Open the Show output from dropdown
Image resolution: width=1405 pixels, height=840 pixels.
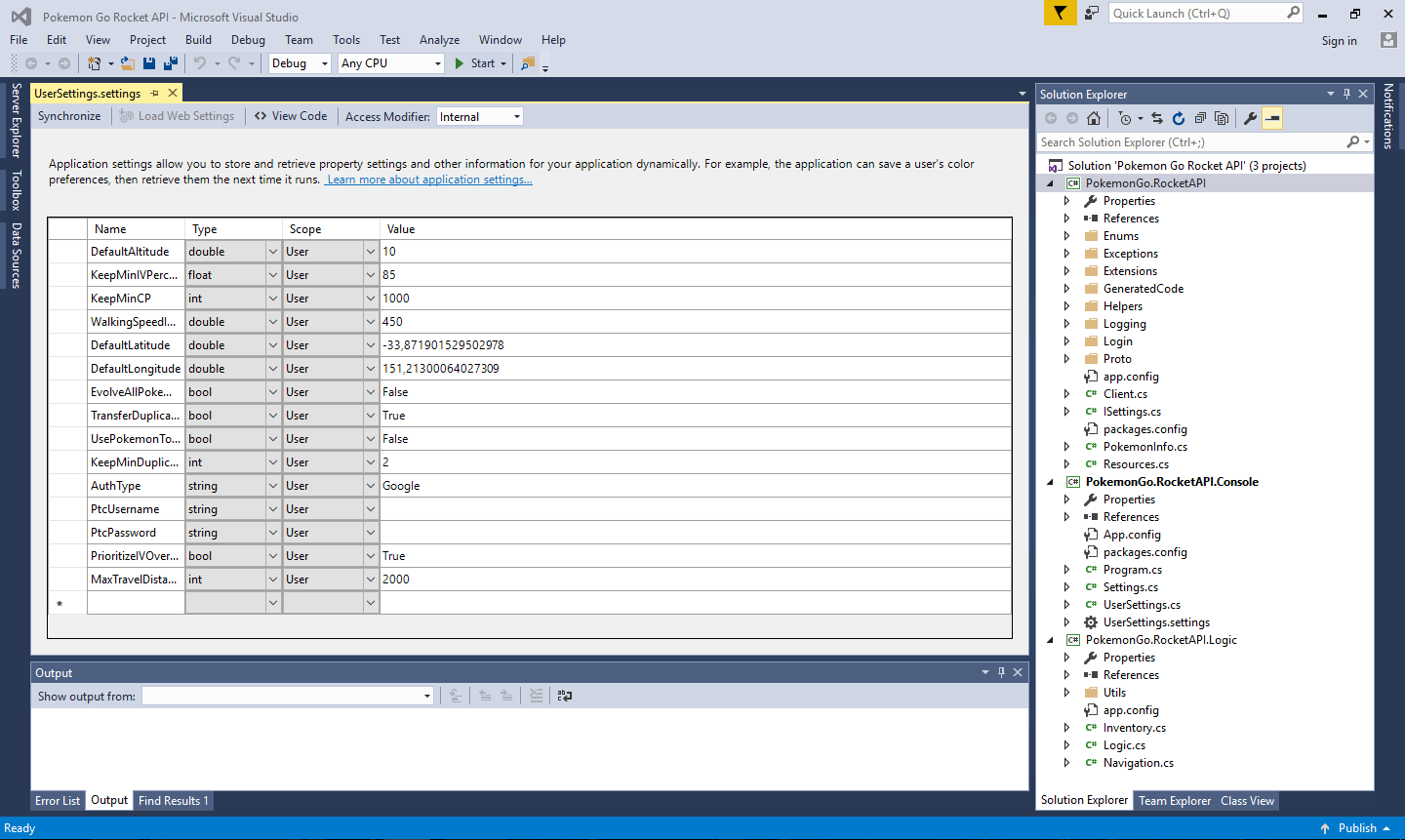(x=288, y=696)
